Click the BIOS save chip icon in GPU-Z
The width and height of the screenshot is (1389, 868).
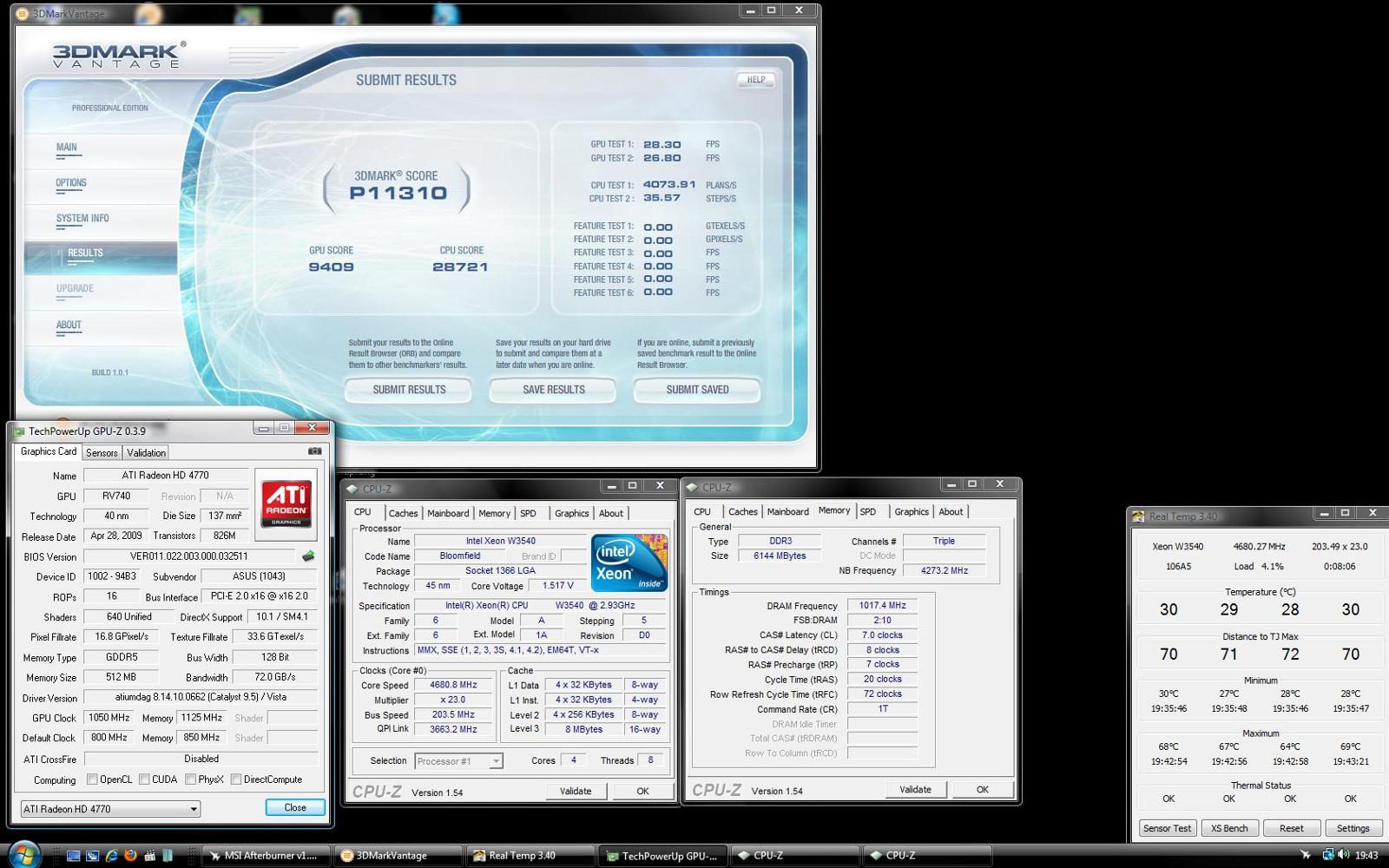pos(308,556)
